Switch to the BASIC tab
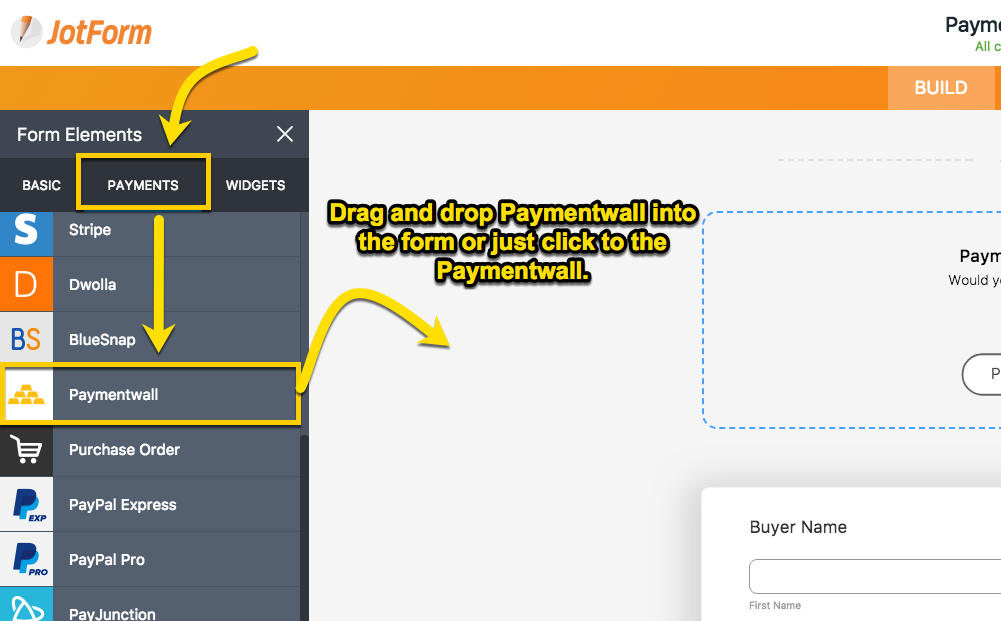The image size is (1001, 621). click(x=41, y=185)
